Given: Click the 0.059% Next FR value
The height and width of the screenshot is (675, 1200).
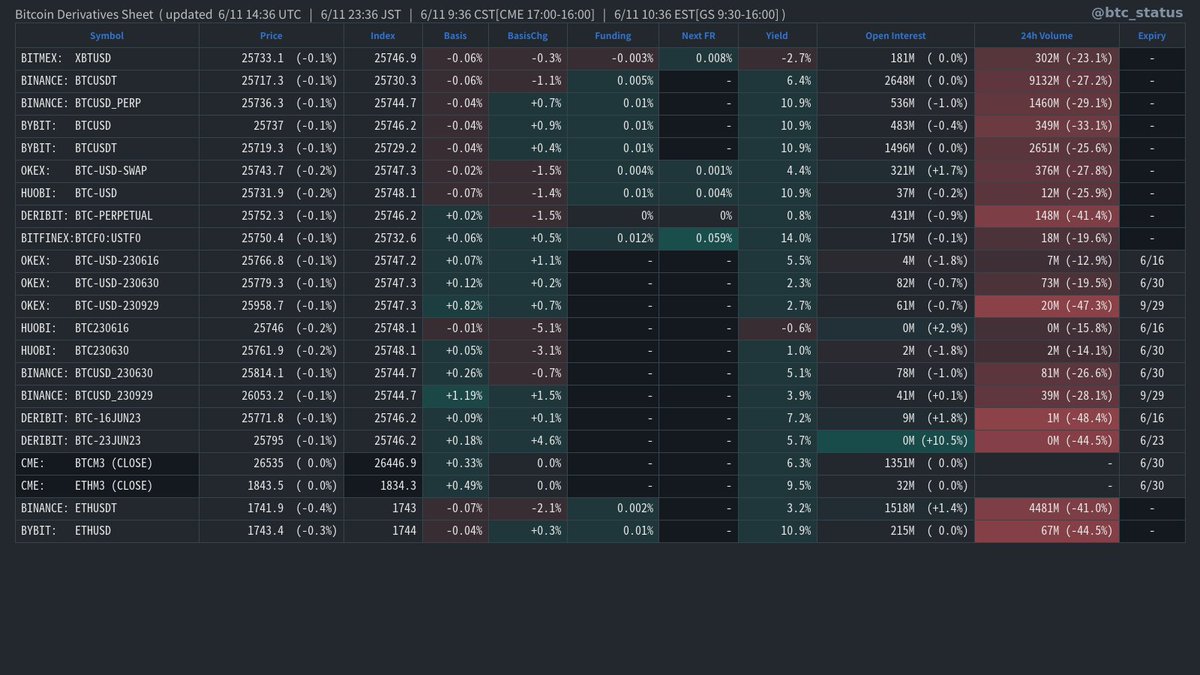Looking at the screenshot, I should (713, 238).
